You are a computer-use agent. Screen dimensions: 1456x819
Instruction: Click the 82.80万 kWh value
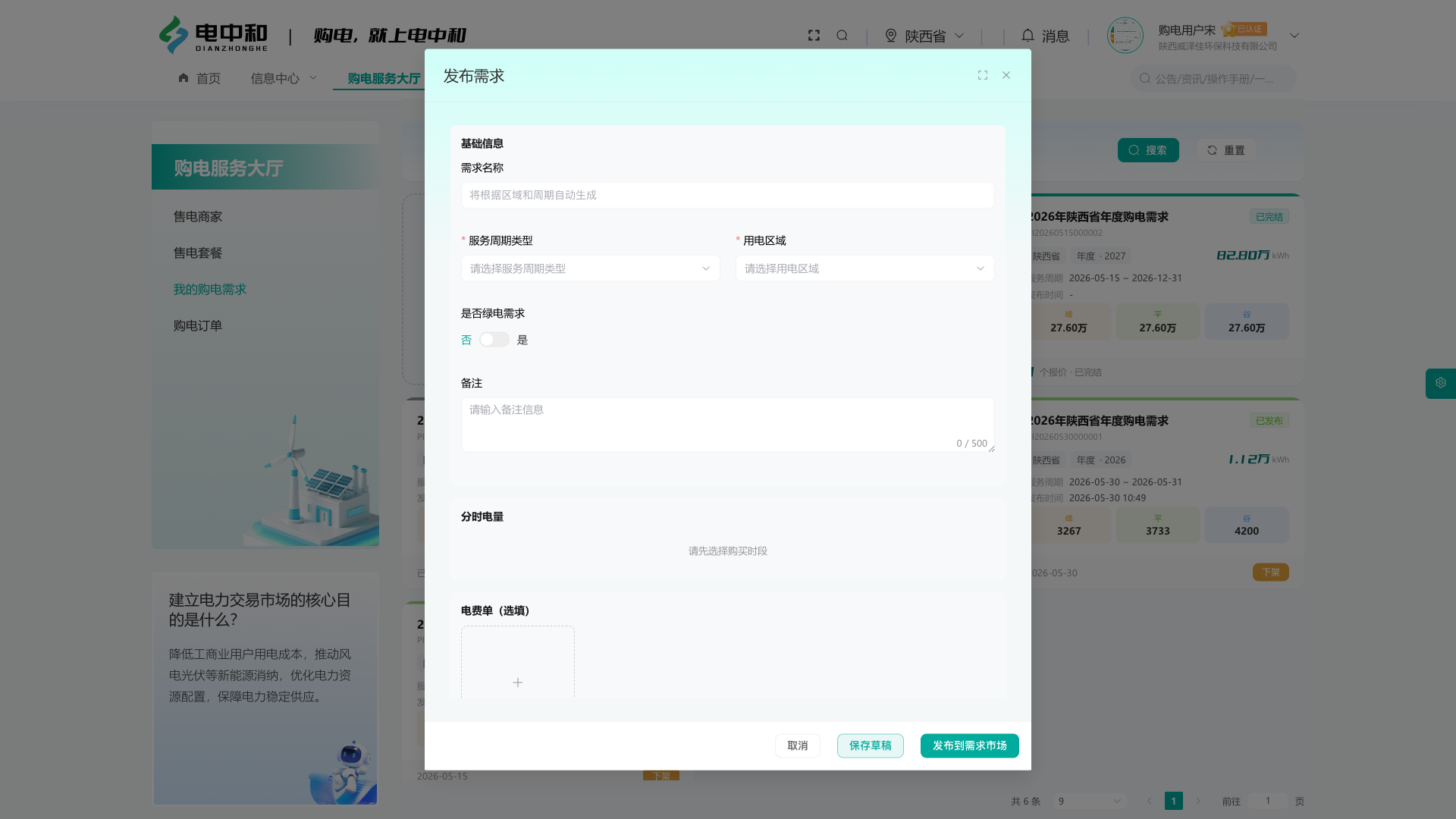point(1253,256)
